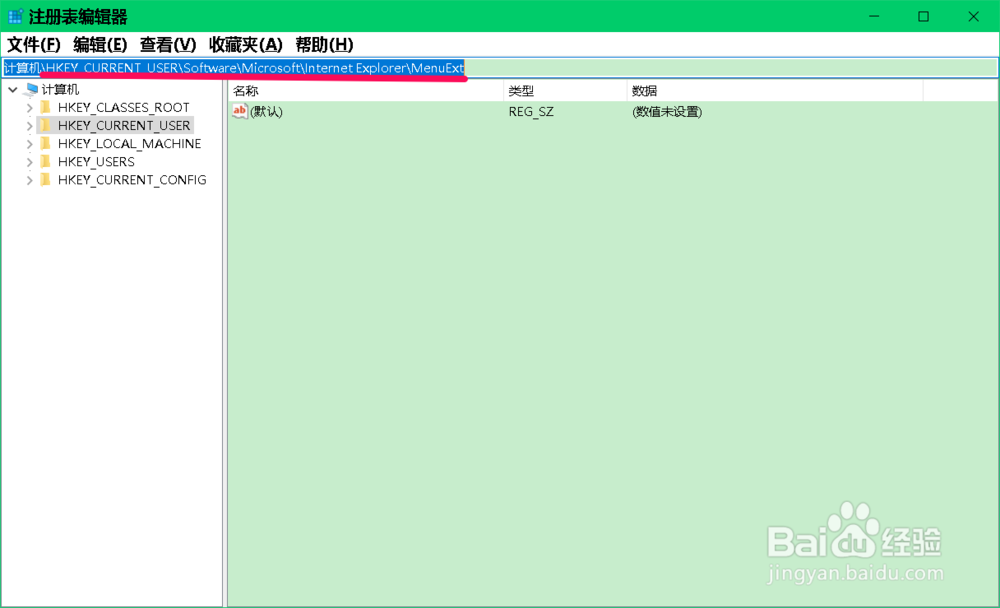1000x608 pixels.
Task: Click the HKEY_LOCAL_MACHINE folder icon
Action: pyautogui.click(x=45, y=143)
